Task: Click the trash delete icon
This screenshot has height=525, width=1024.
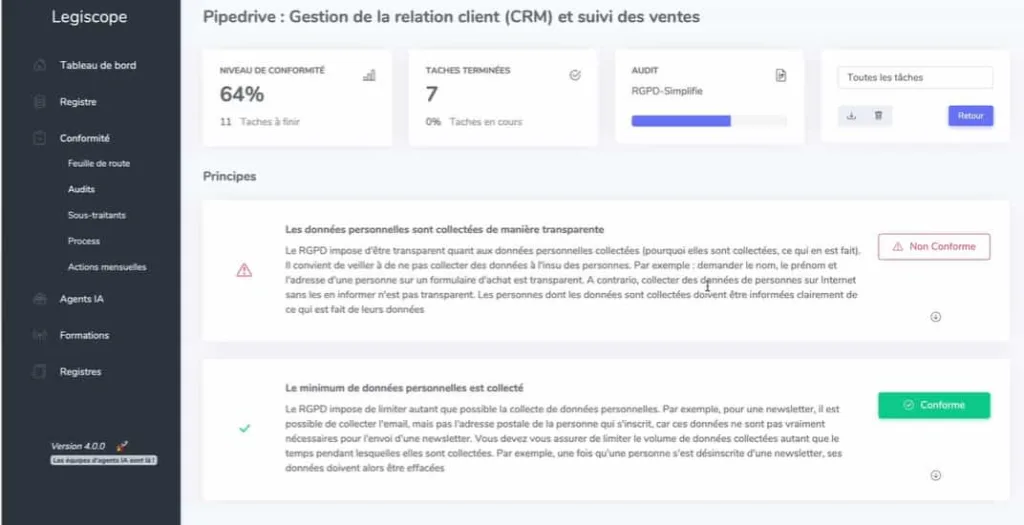Action: click(x=878, y=116)
